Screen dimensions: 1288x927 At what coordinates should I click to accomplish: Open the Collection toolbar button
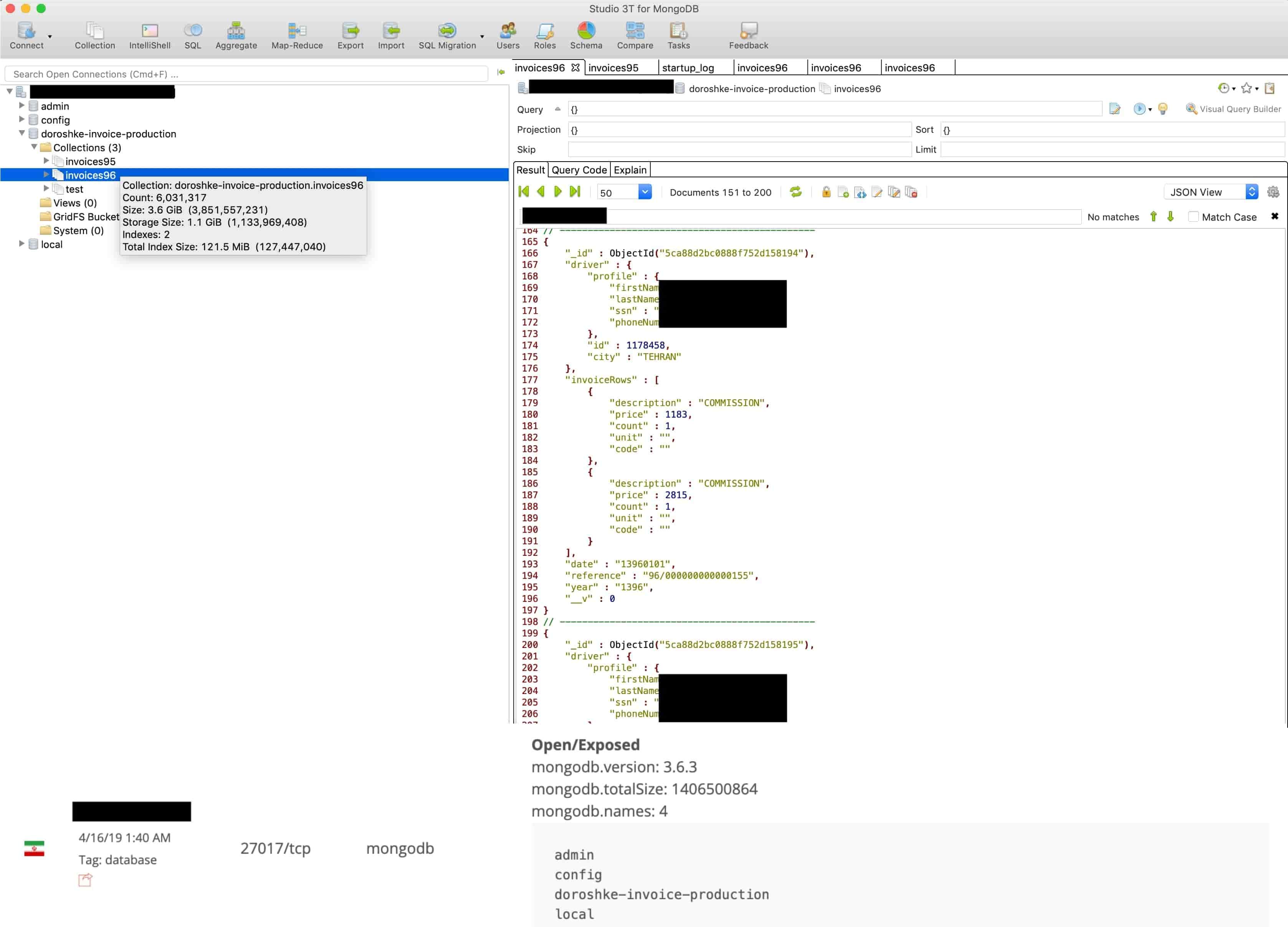pos(95,35)
